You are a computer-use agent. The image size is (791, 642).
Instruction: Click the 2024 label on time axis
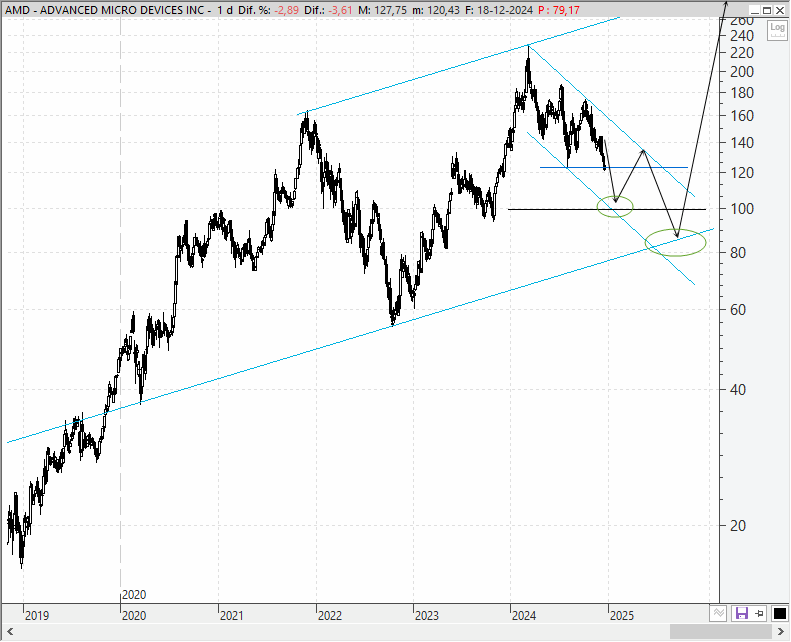pyautogui.click(x=524, y=616)
